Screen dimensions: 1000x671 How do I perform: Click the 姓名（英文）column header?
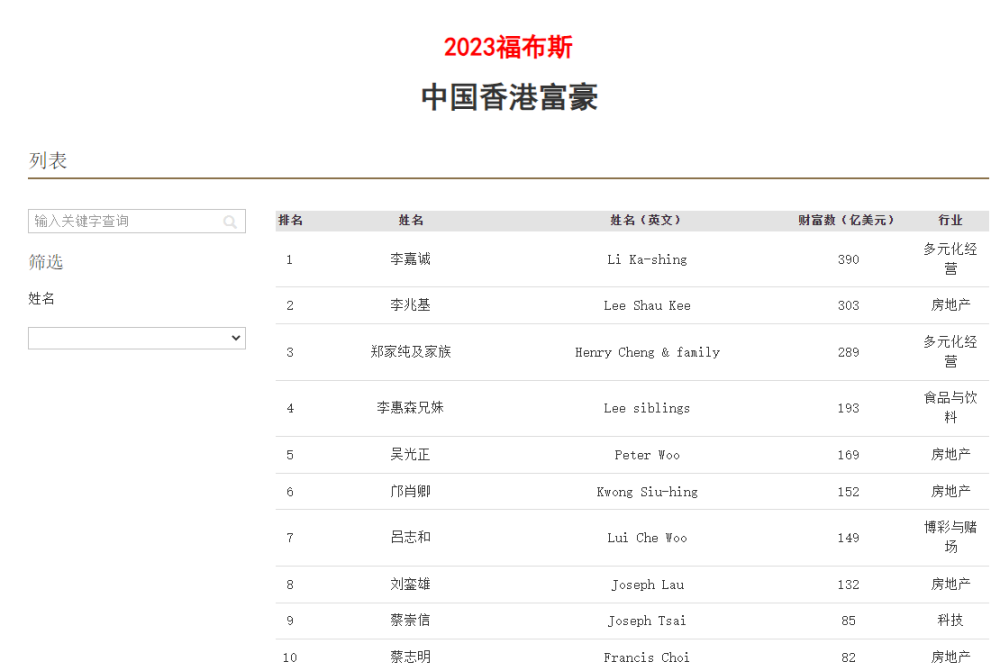click(647, 221)
